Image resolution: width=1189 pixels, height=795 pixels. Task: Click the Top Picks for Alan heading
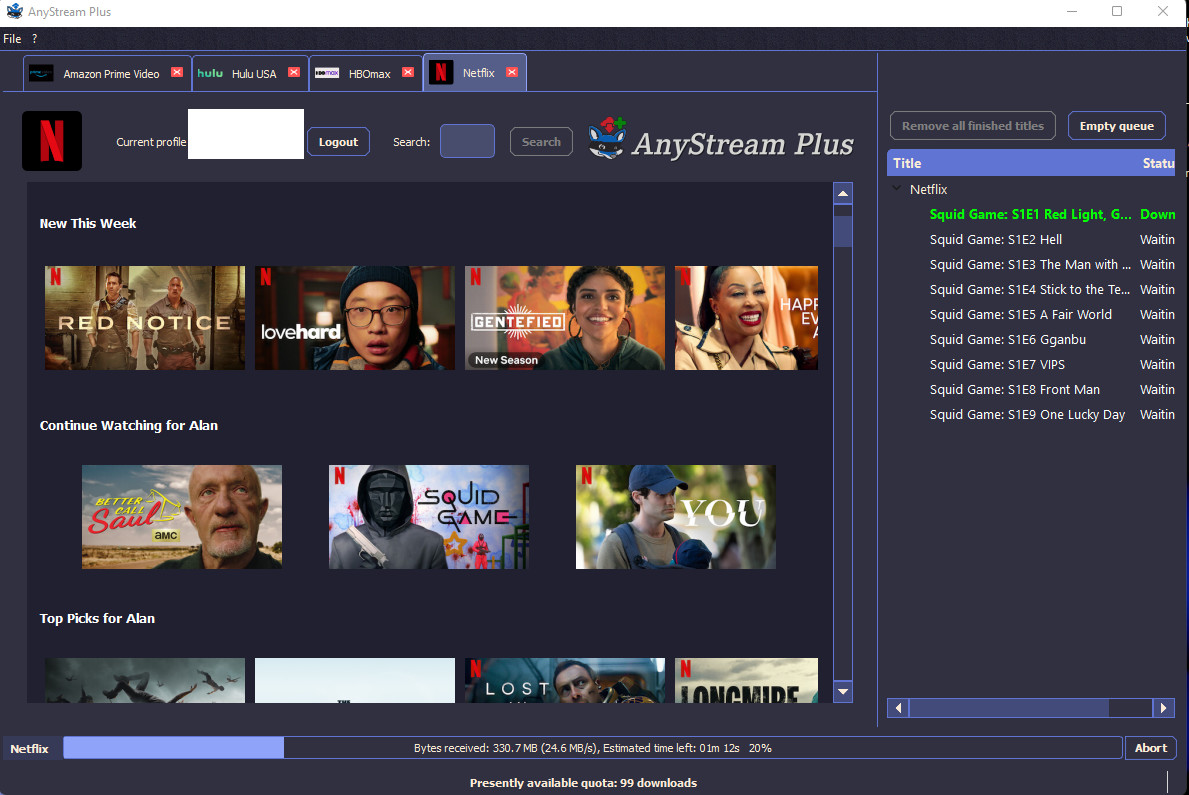[x=97, y=618]
